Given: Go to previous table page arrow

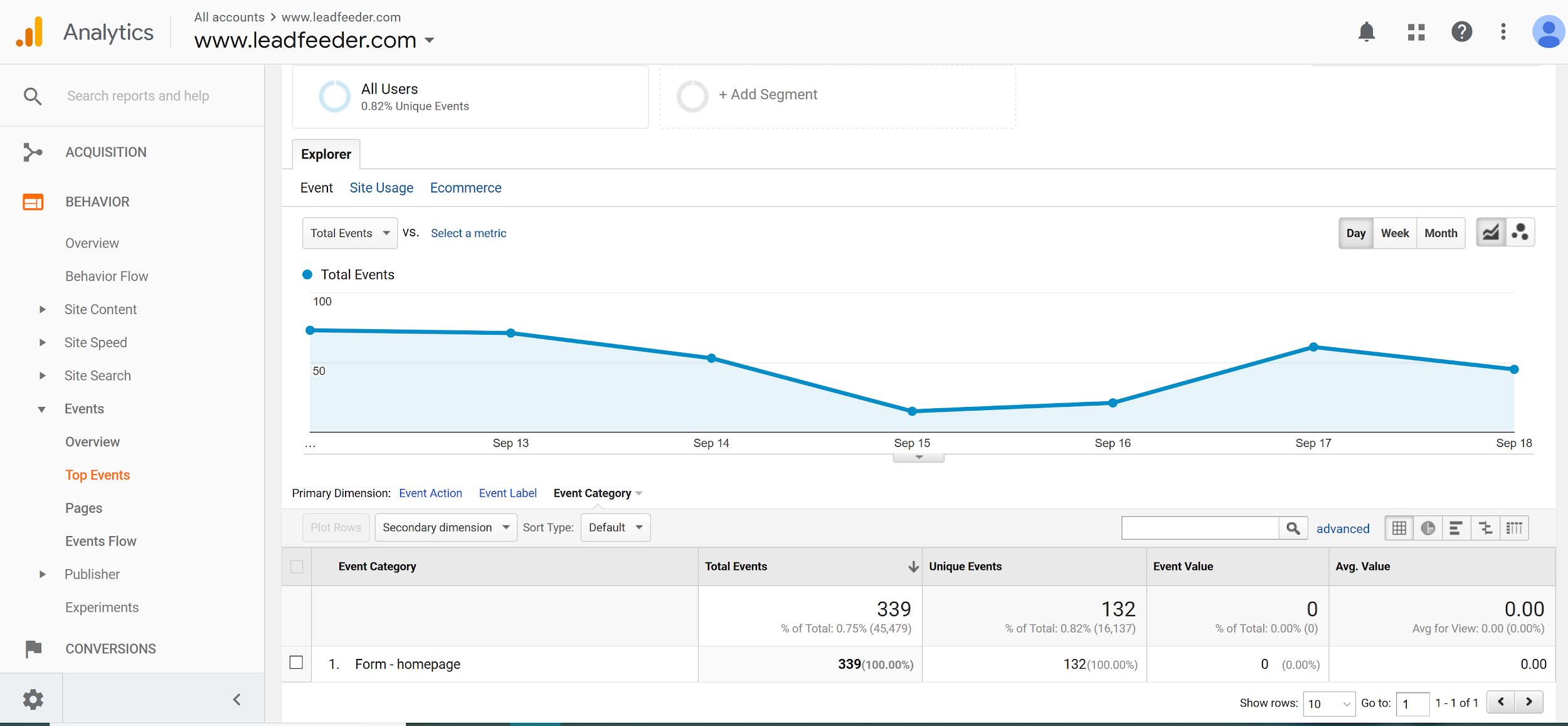Looking at the screenshot, I should 1500,702.
